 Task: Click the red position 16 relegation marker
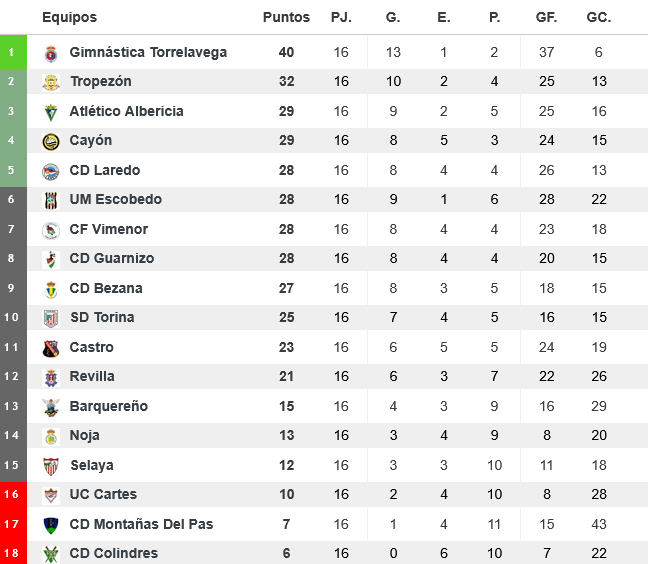tap(12, 495)
